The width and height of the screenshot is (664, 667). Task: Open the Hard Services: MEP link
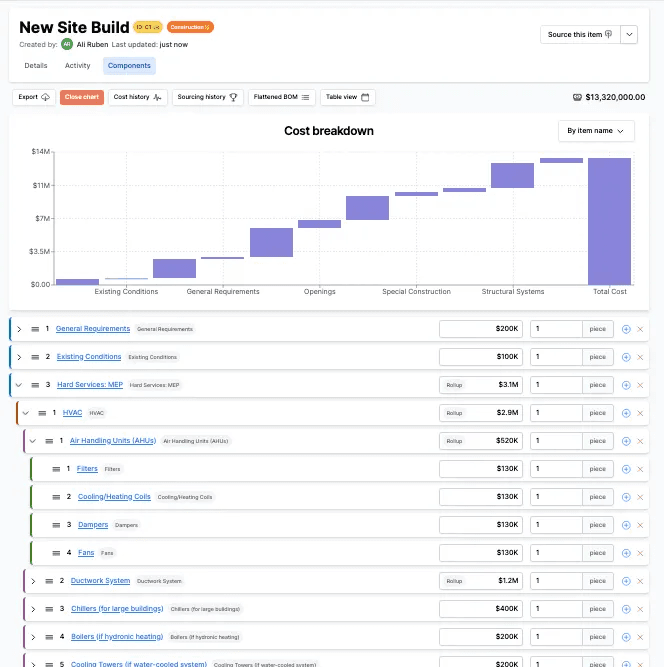tap(90, 385)
